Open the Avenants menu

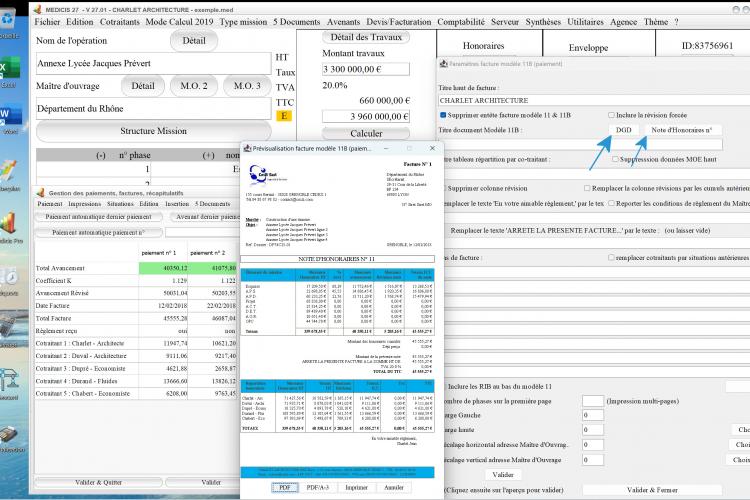[x=343, y=22]
